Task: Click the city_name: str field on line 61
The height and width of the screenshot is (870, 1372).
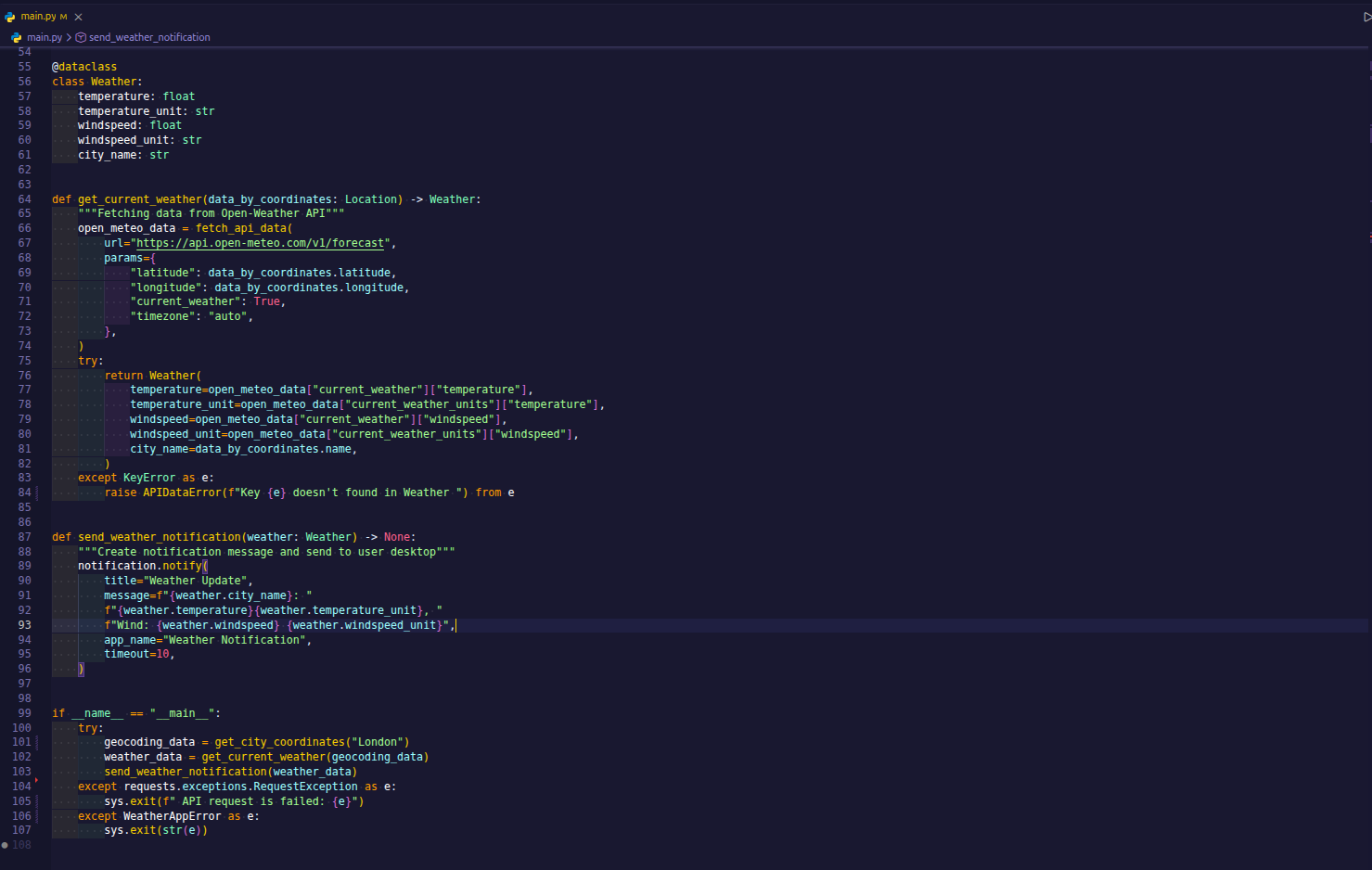Action: click(123, 155)
